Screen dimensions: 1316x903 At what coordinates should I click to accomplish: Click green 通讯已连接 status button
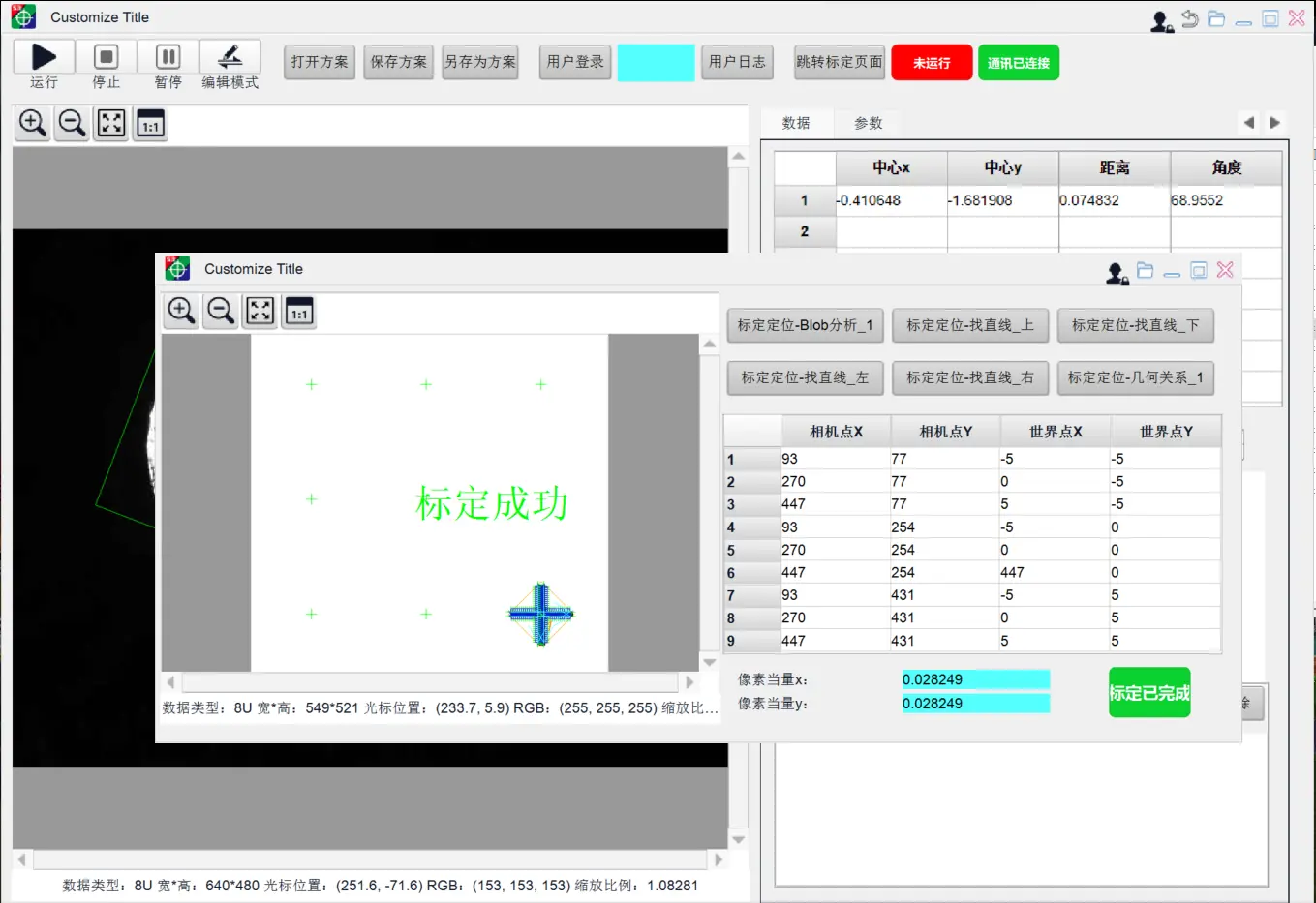coord(1019,63)
